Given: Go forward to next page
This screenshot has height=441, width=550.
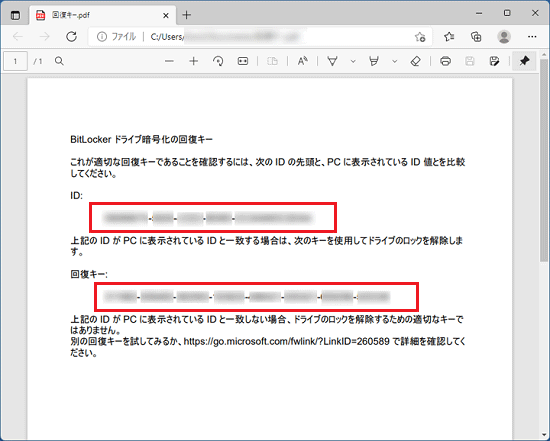Looking at the screenshot, I should click(45, 36).
